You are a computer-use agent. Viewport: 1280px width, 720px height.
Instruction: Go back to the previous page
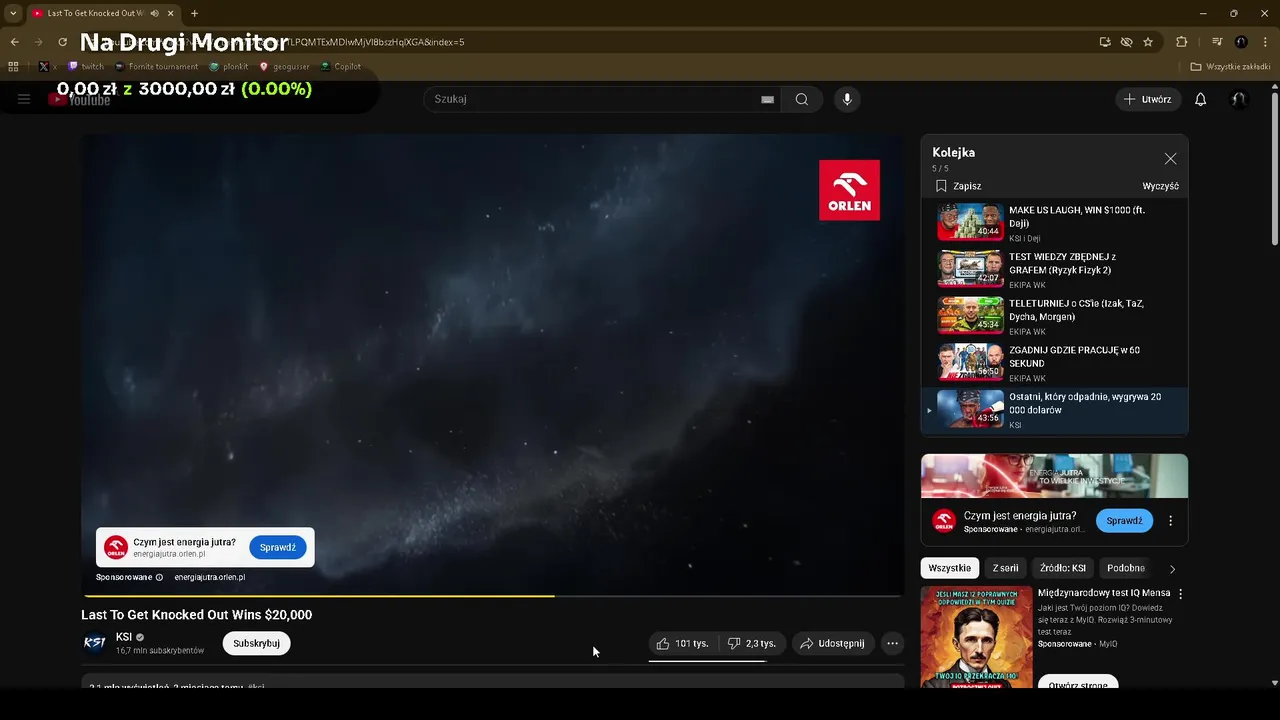tap(14, 42)
